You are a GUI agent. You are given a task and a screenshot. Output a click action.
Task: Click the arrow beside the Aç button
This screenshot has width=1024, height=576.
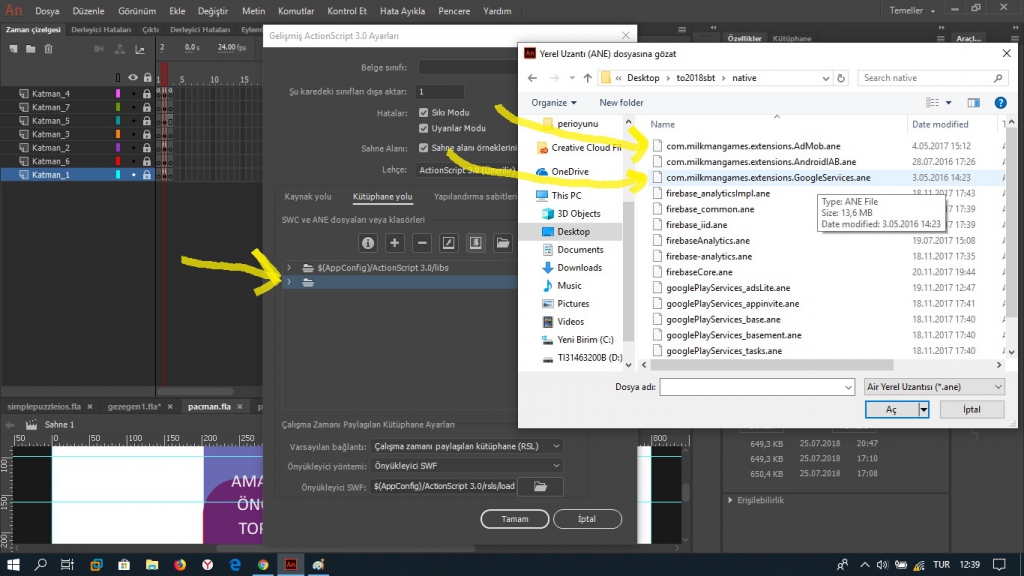click(x=923, y=409)
